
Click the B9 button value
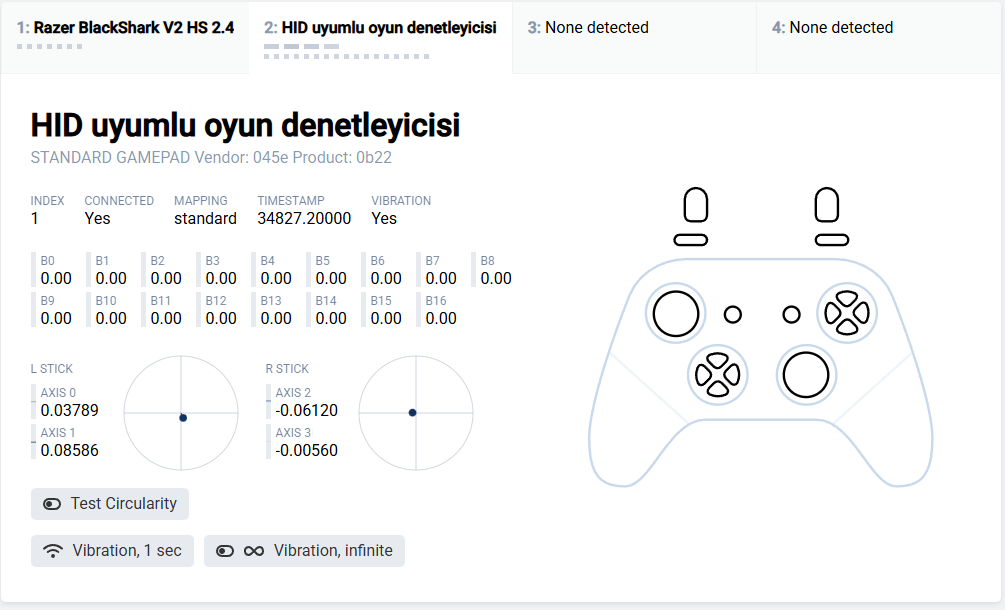pyautogui.click(x=56, y=318)
